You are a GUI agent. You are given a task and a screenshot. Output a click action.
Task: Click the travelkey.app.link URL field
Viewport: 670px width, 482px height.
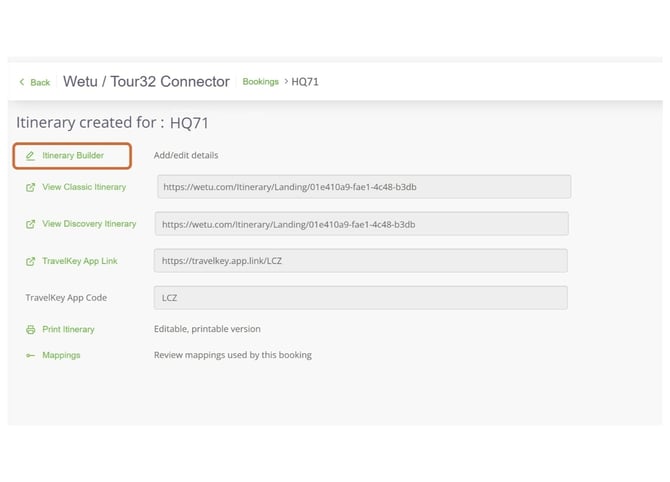click(361, 261)
